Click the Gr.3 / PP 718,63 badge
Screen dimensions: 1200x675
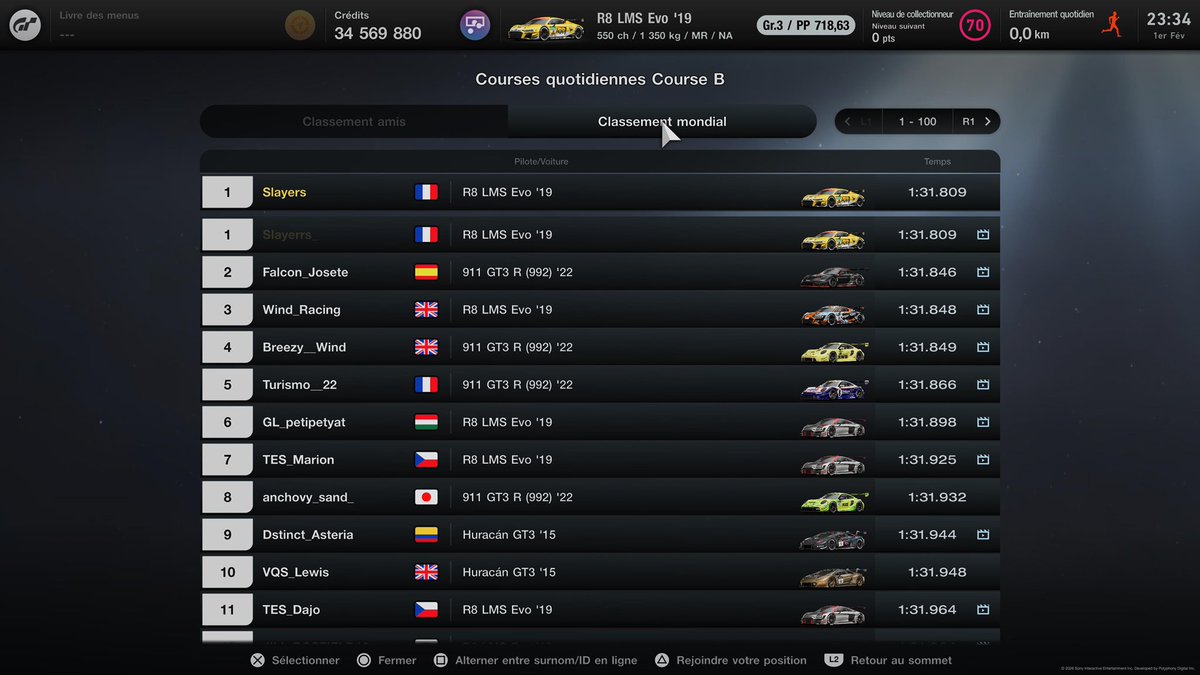(x=806, y=25)
